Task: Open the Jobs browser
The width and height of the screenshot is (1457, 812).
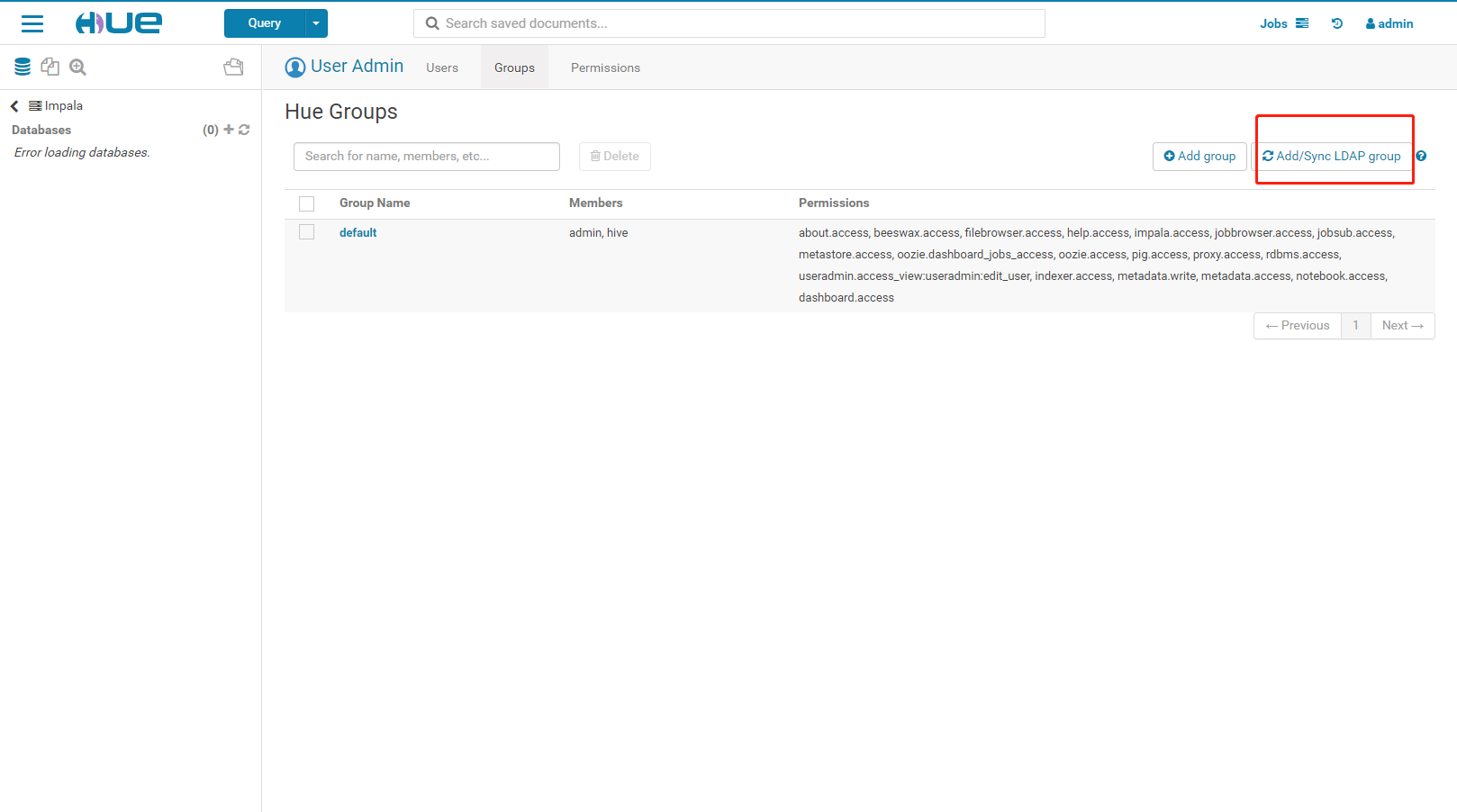Action: click(1284, 23)
